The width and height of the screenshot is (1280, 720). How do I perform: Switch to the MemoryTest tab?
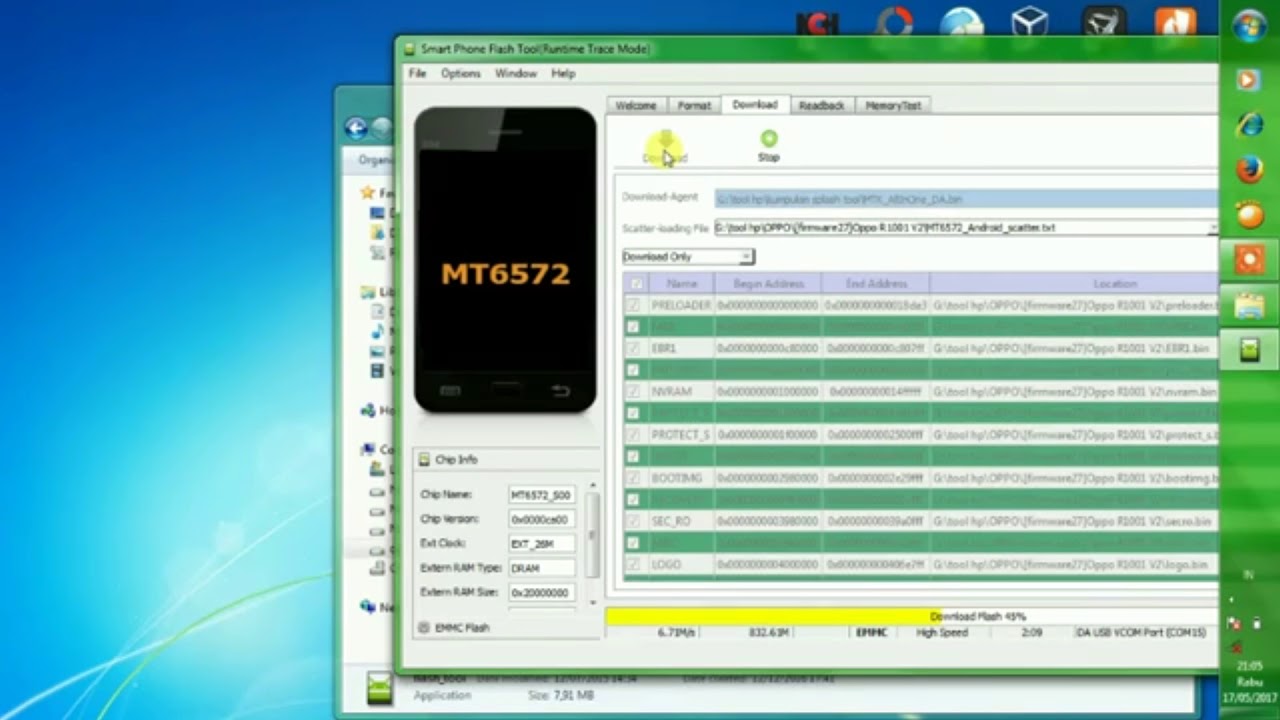click(892, 105)
